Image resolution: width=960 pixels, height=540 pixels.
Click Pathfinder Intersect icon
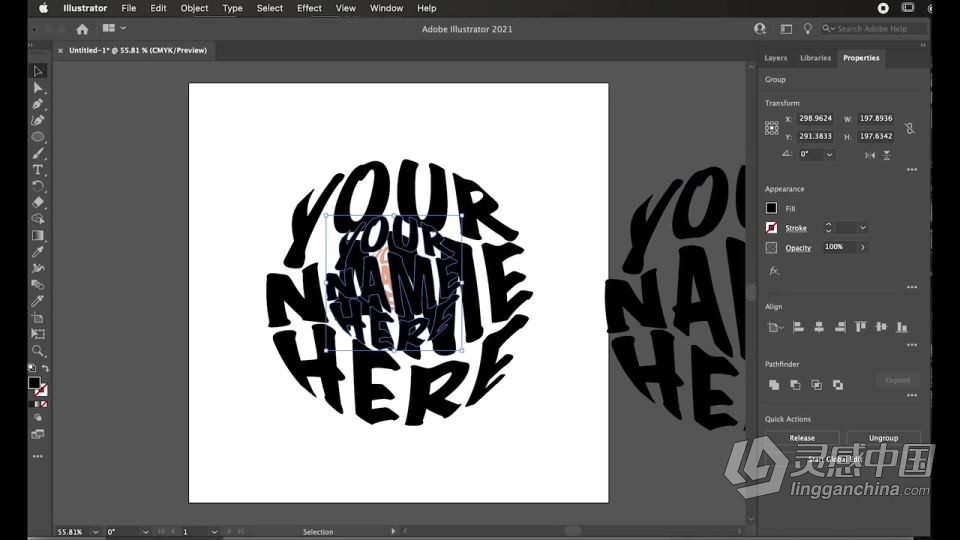[817, 384]
